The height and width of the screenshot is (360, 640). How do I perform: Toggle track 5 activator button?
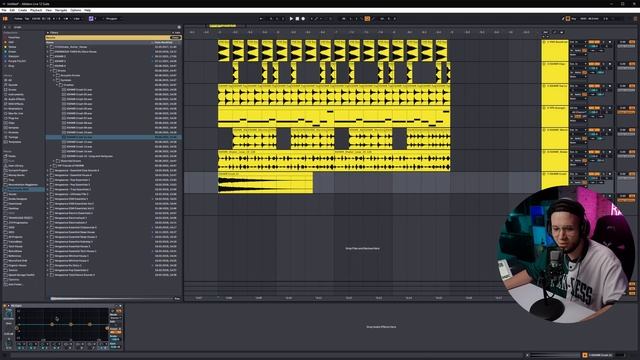coord(594,130)
